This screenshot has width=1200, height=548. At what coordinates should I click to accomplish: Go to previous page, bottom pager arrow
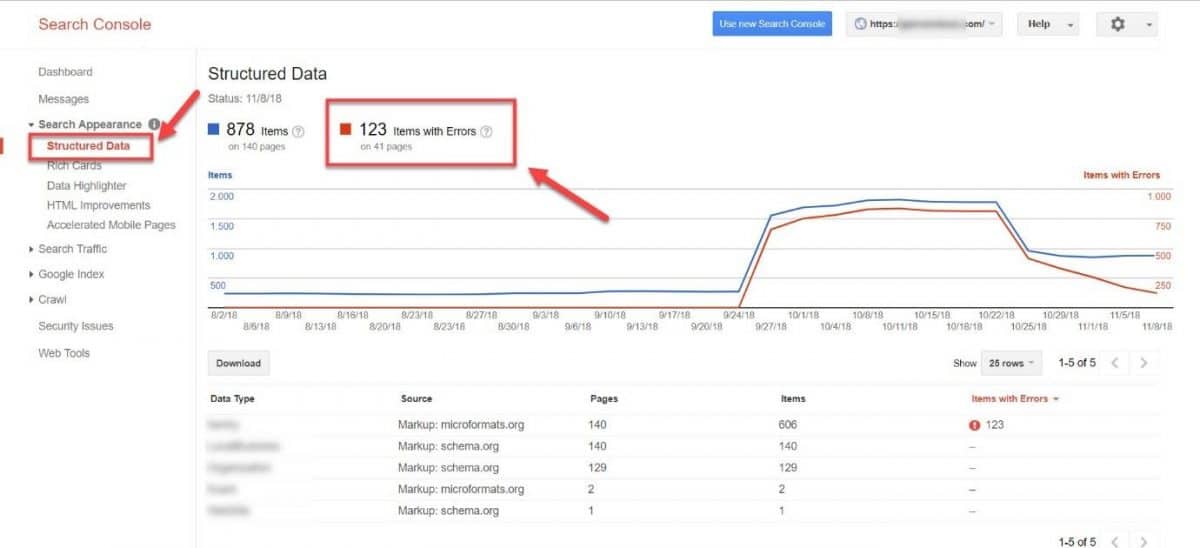pyautogui.click(x=1116, y=541)
